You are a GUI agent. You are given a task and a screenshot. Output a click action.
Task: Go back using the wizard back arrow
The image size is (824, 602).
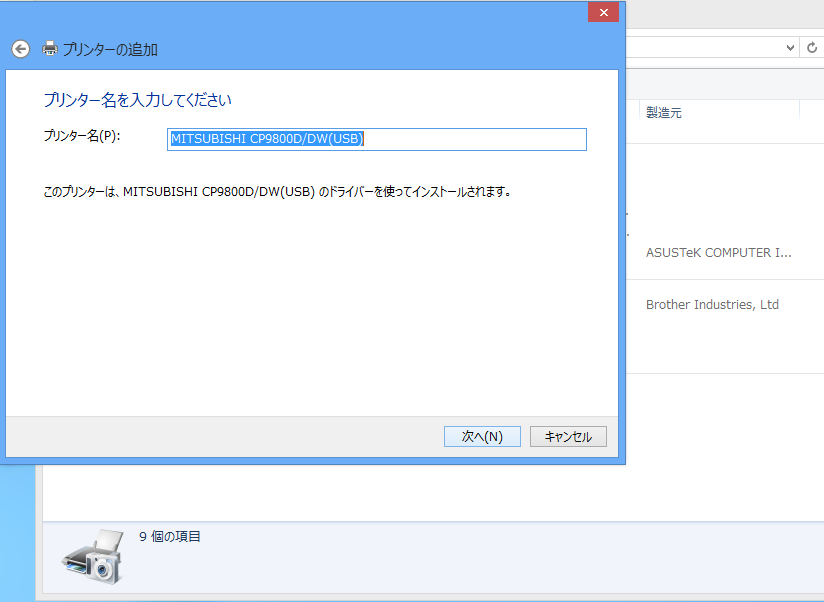coord(20,49)
